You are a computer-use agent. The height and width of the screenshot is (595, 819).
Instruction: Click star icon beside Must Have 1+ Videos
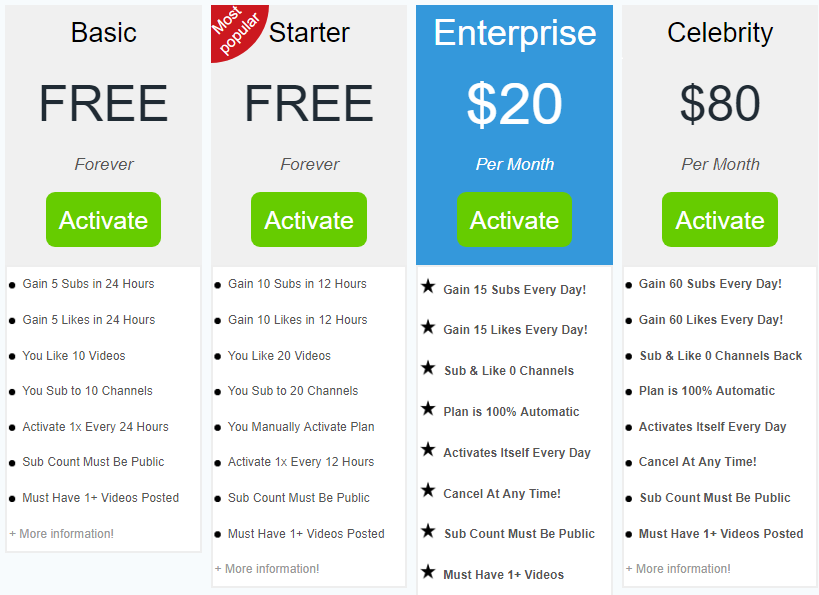[428, 571]
